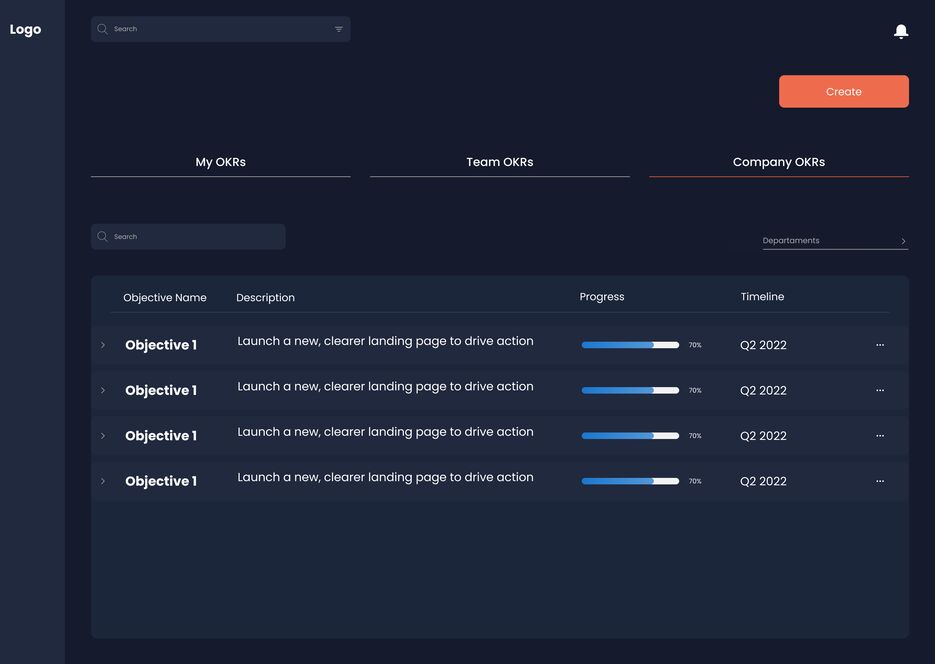This screenshot has width=935, height=664.
Task: Click the Progress column header
Action: [x=602, y=296]
